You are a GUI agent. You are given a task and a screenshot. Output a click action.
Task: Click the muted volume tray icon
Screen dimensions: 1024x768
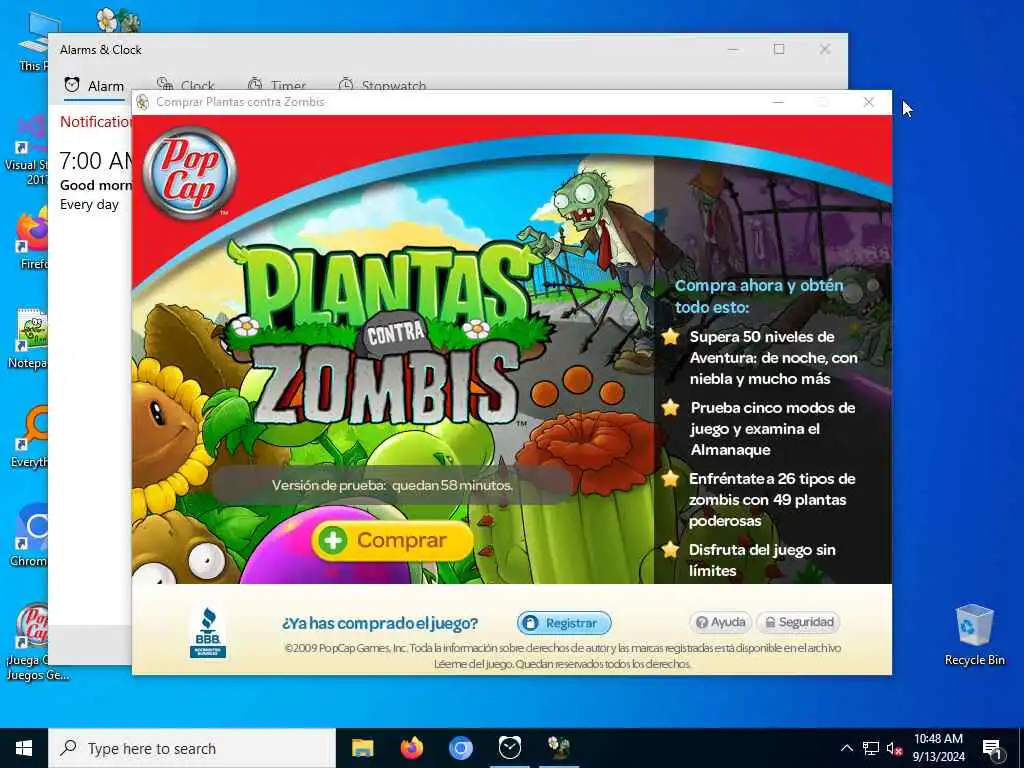click(894, 748)
